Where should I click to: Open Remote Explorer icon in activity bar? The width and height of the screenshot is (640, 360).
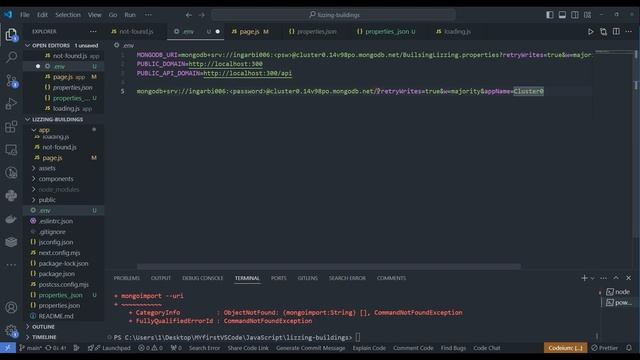pos(11,150)
